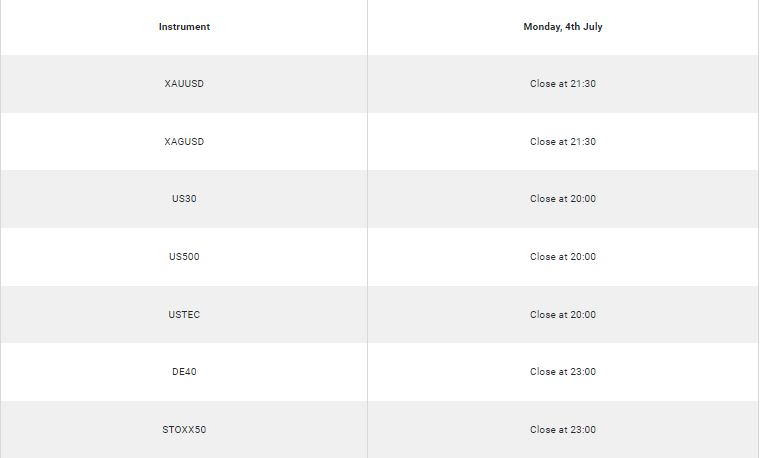The height and width of the screenshot is (458, 761).
Task: Click the DE40 text label
Action: pyautogui.click(x=184, y=372)
